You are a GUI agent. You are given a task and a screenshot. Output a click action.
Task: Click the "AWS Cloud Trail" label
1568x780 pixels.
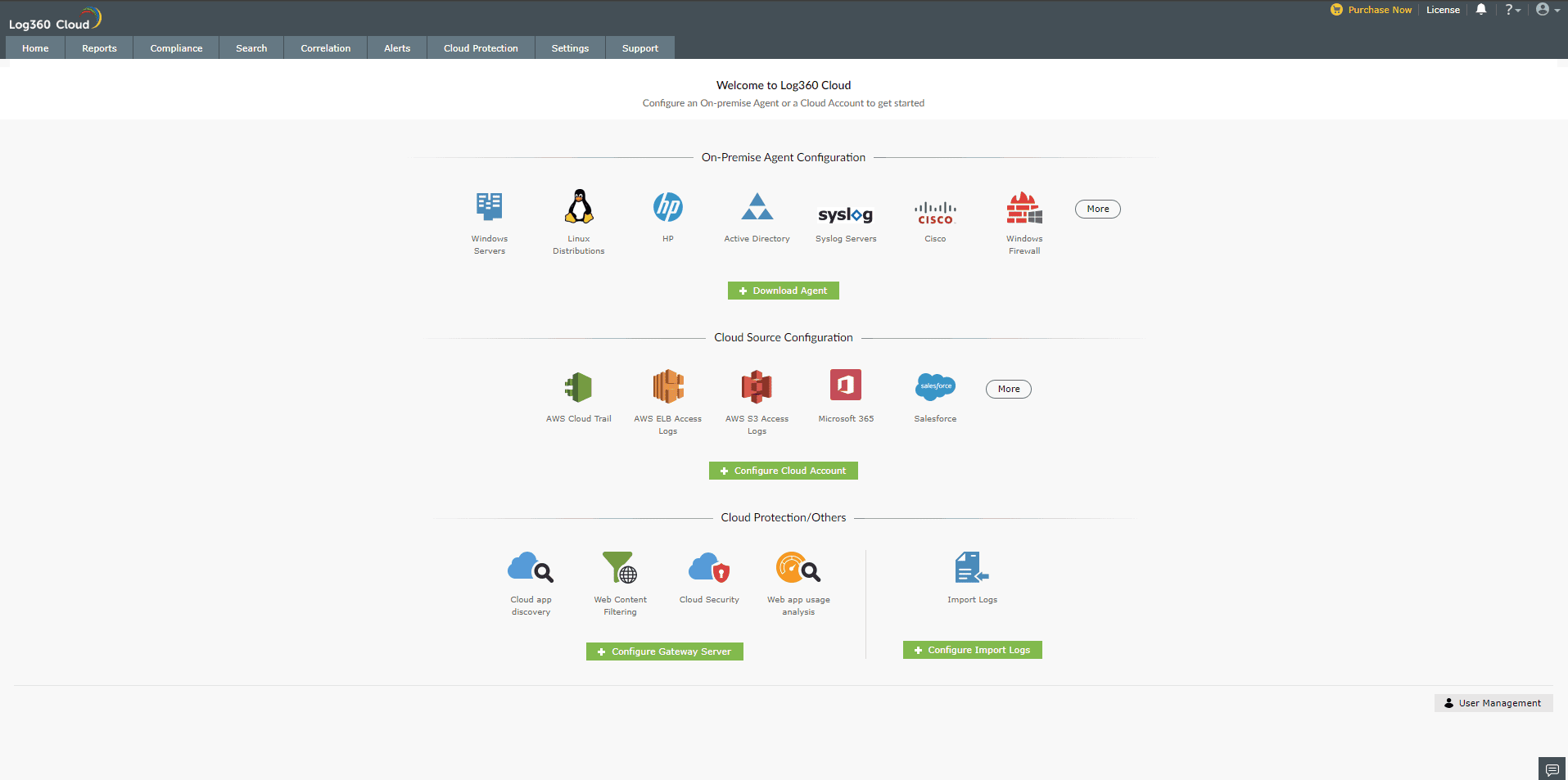click(579, 419)
